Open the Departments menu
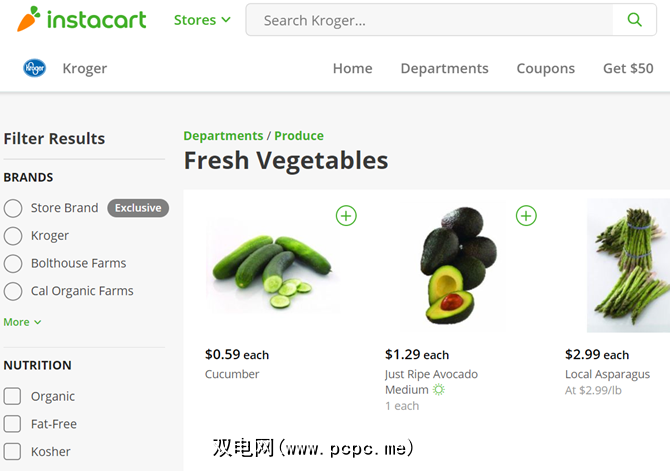 point(444,68)
